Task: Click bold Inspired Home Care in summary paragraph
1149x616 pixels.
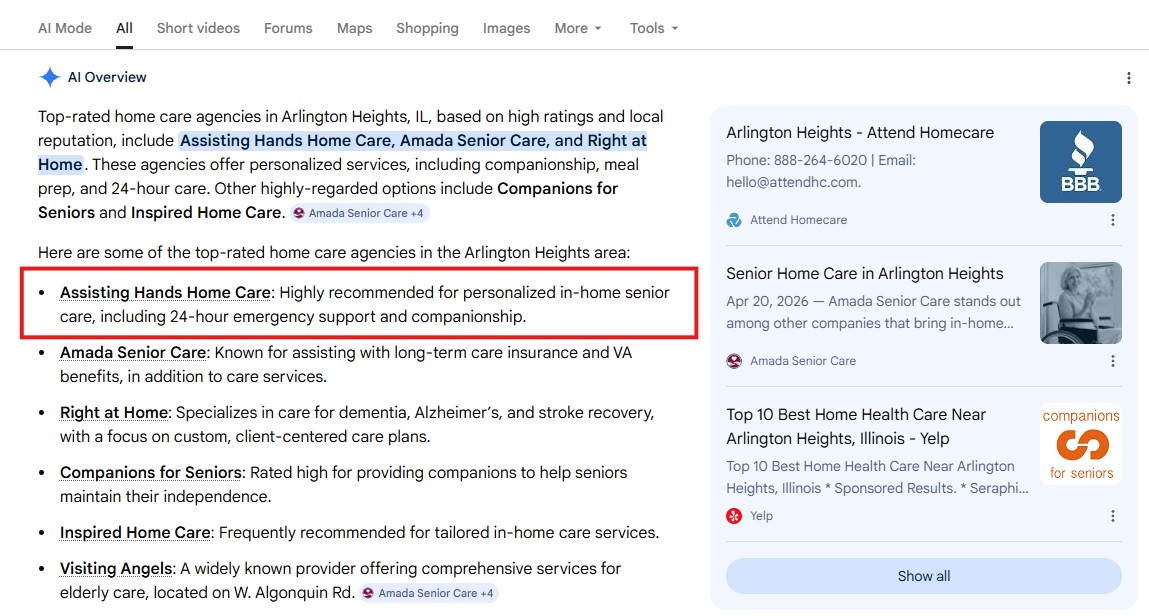Action: tap(206, 212)
